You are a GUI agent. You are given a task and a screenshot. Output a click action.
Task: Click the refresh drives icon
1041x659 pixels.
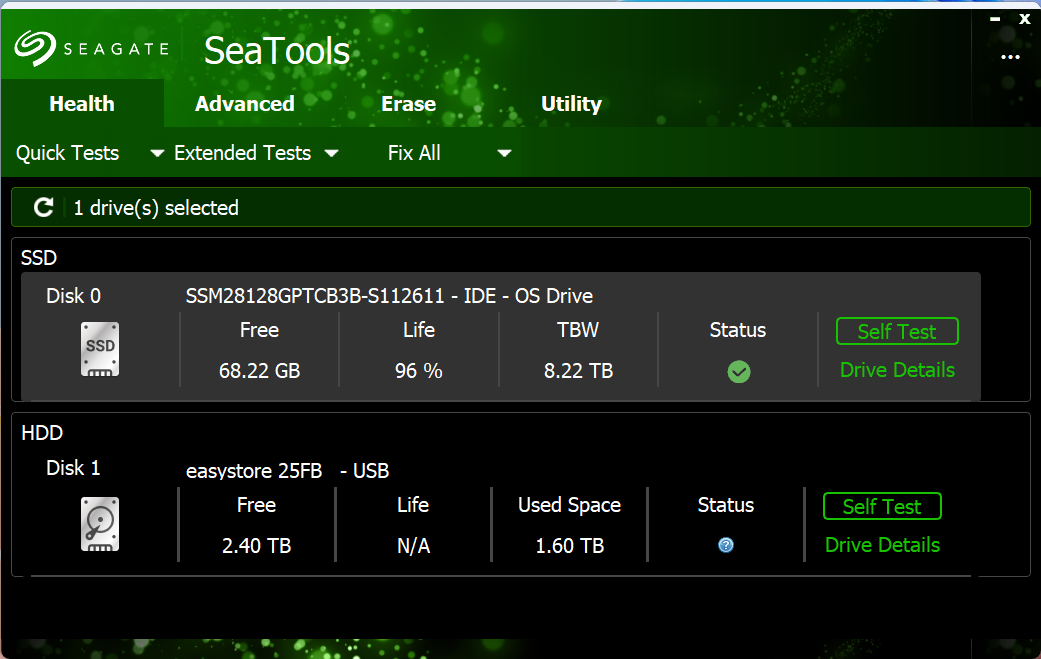point(43,207)
